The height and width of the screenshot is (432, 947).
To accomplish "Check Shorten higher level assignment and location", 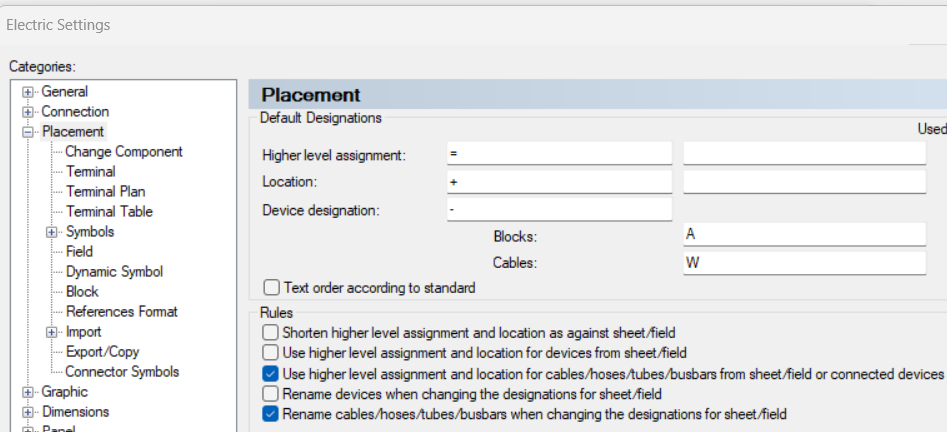I will (x=270, y=332).
